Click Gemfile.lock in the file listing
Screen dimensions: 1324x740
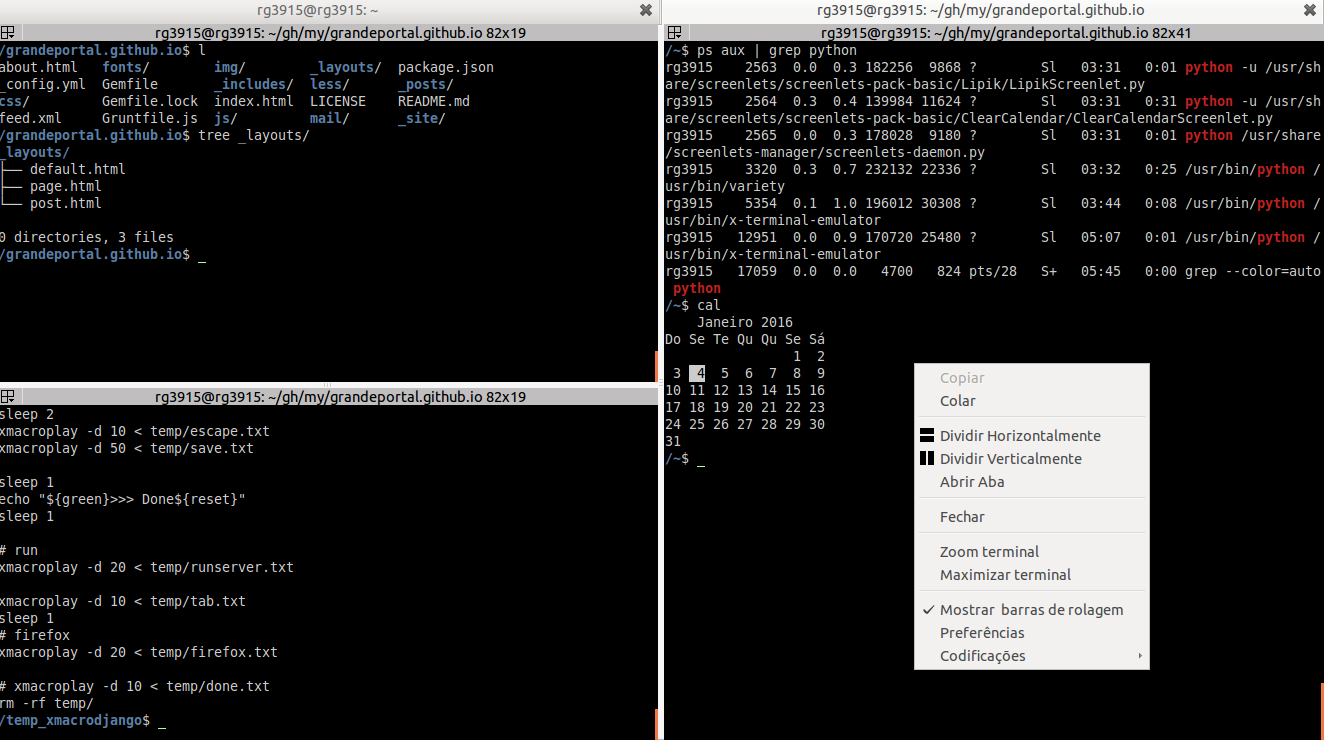point(150,102)
